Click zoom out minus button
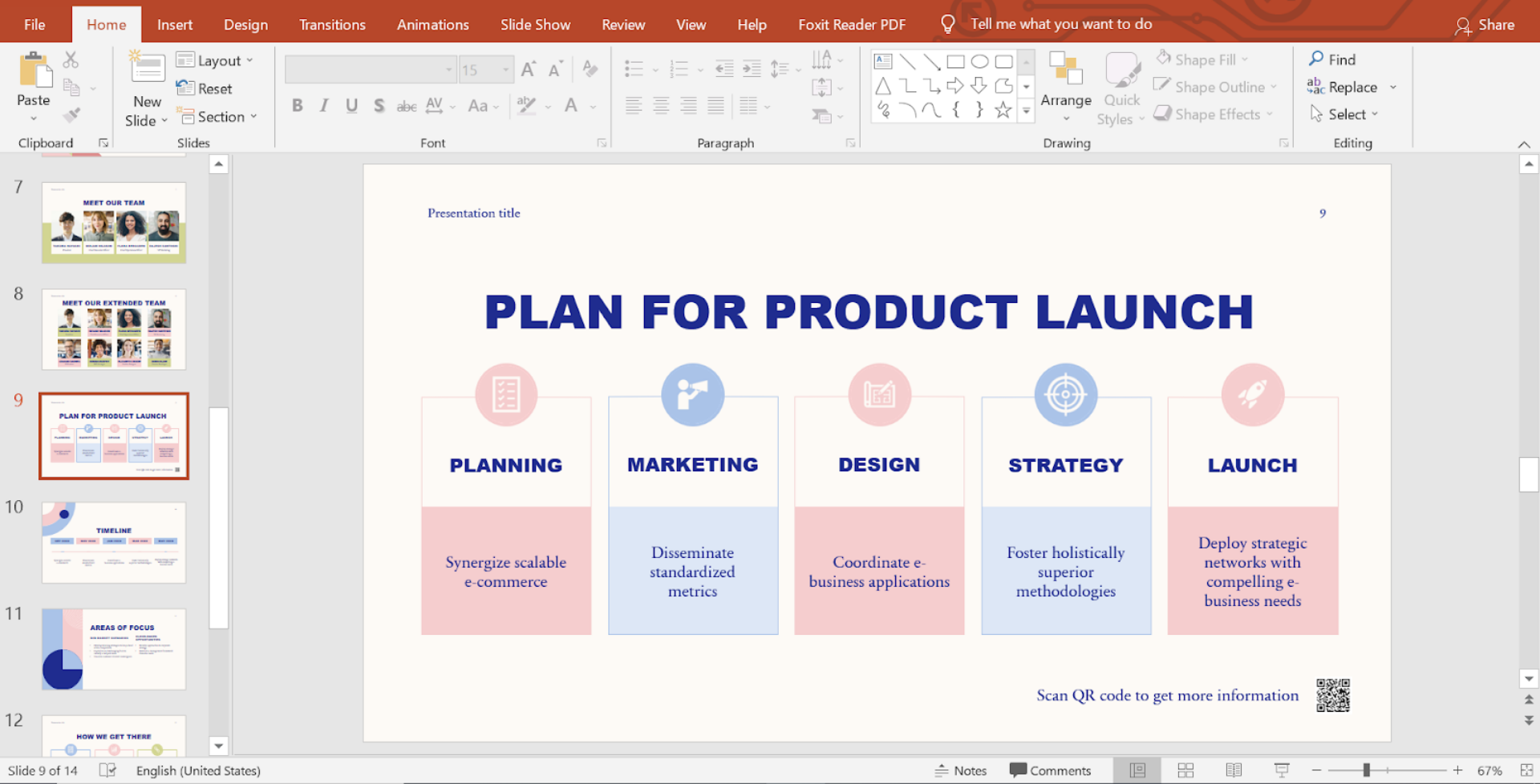This screenshot has height=784, width=1540. (1316, 770)
